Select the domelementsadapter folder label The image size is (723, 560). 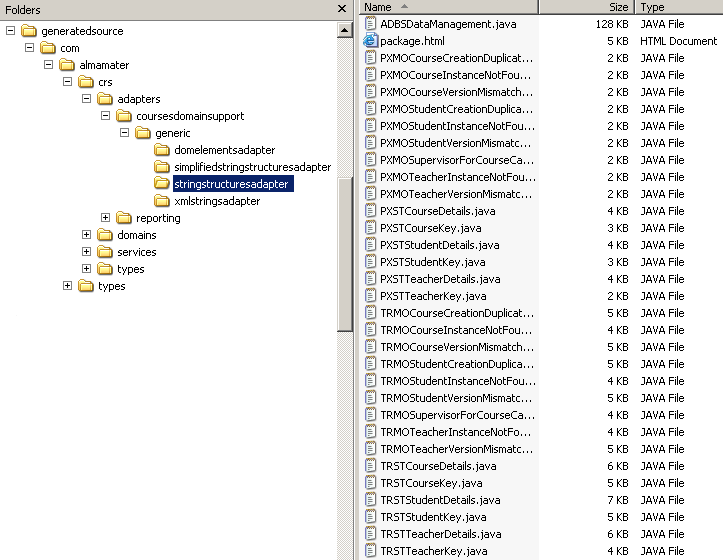pyautogui.click(x=225, y=150)
